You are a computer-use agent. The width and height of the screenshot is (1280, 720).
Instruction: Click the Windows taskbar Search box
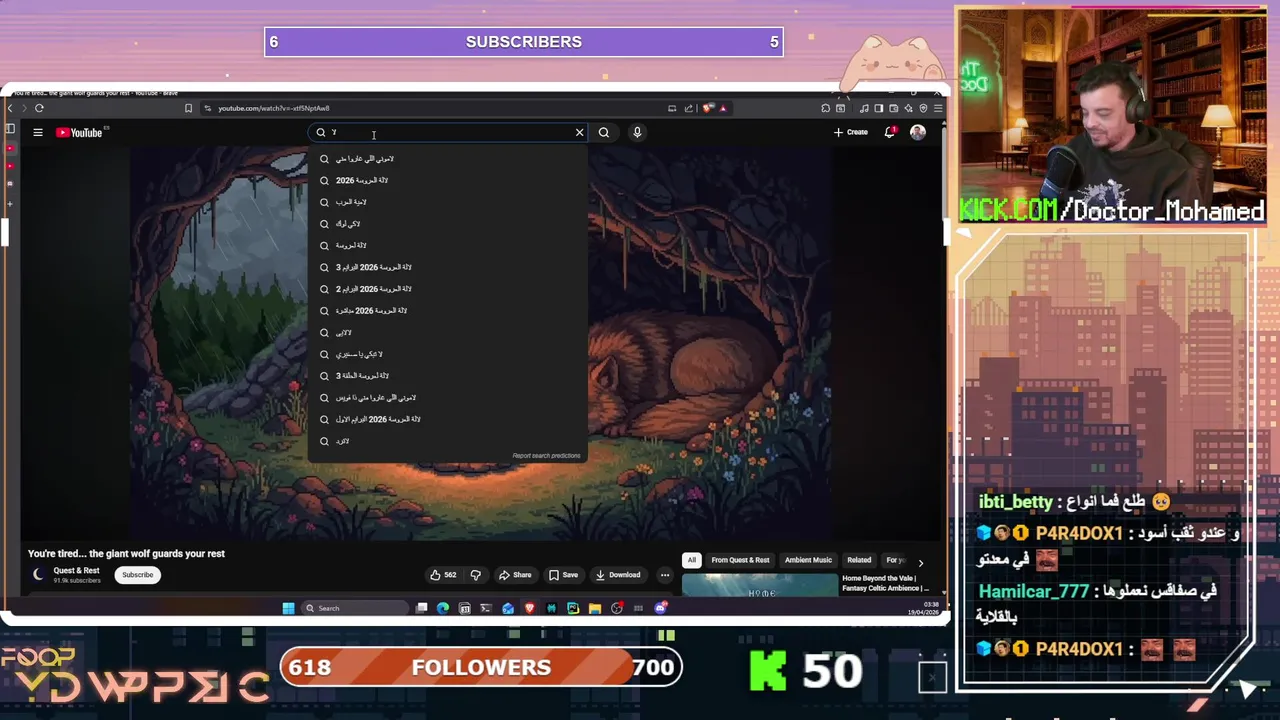355,608
